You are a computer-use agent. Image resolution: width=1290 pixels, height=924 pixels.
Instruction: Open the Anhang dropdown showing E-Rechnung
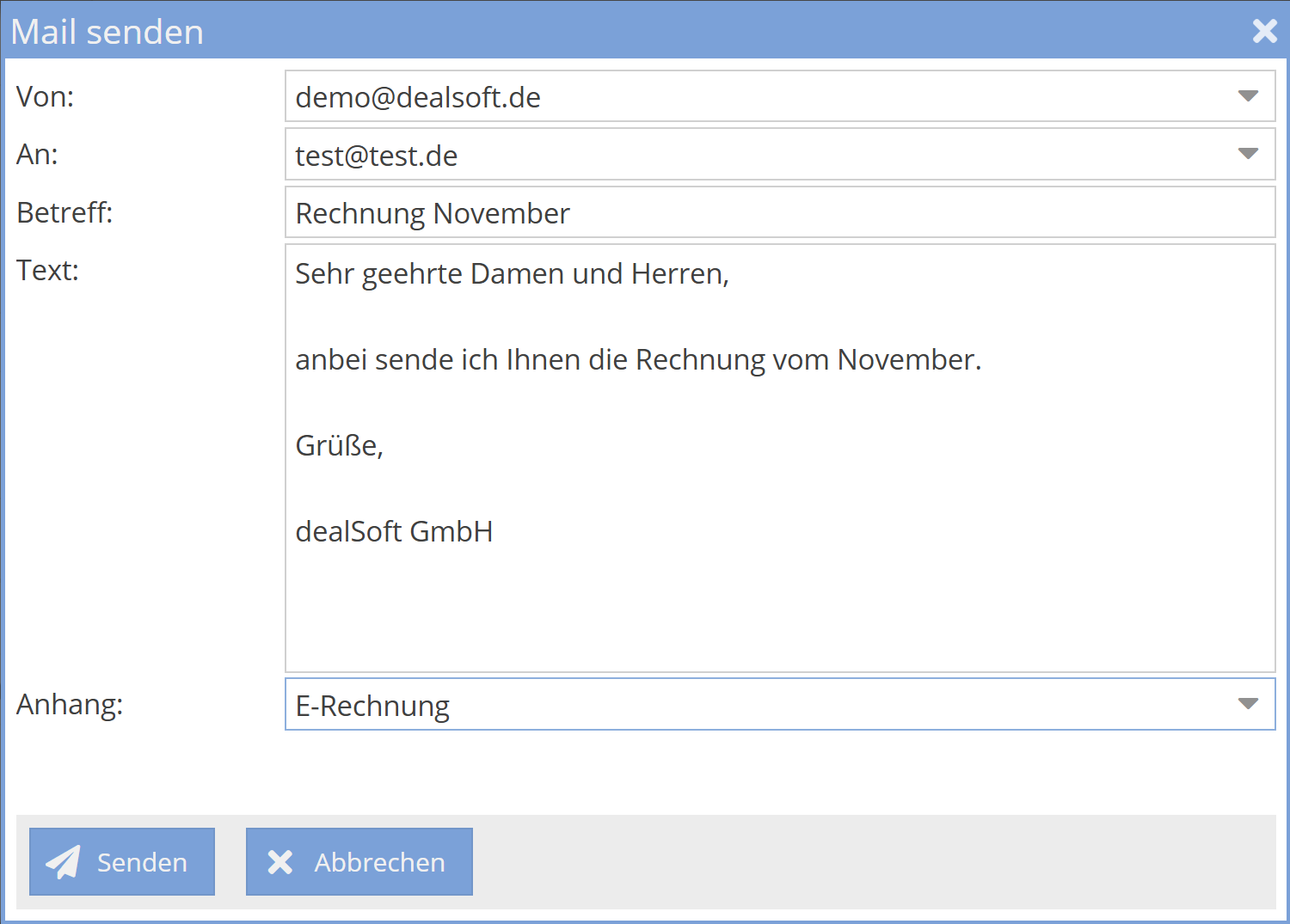click(1248, 704)
